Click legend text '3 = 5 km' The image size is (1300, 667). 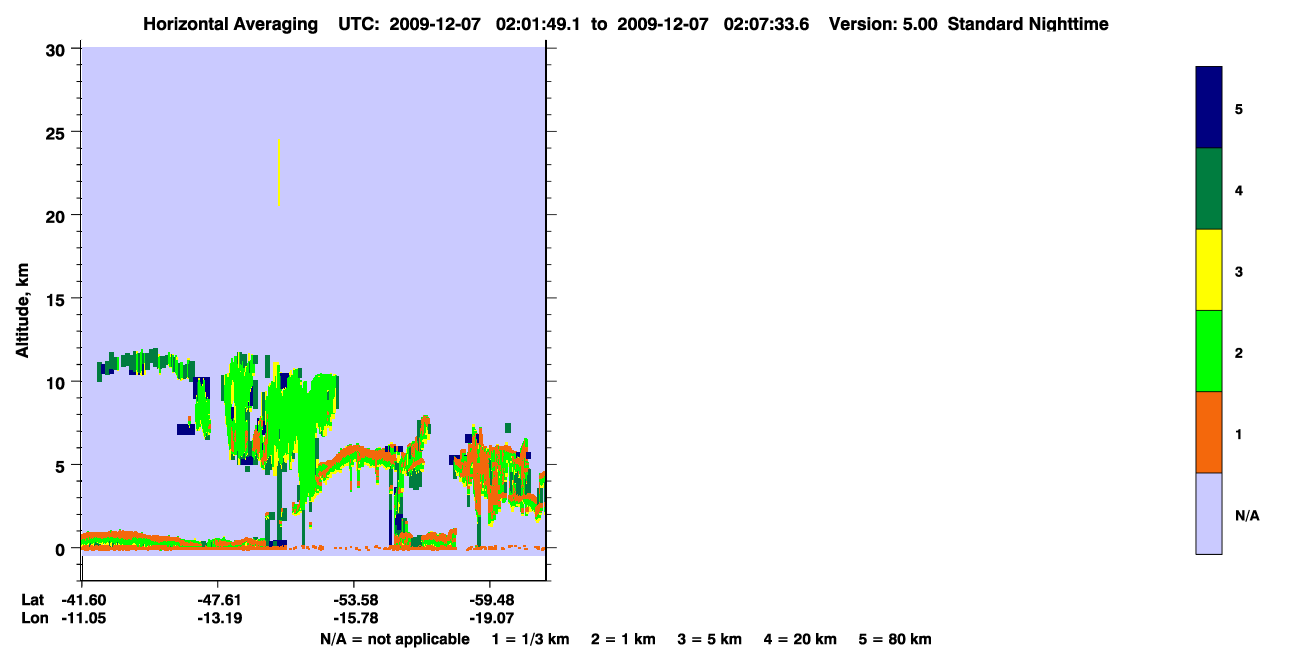tap(710, 639)
